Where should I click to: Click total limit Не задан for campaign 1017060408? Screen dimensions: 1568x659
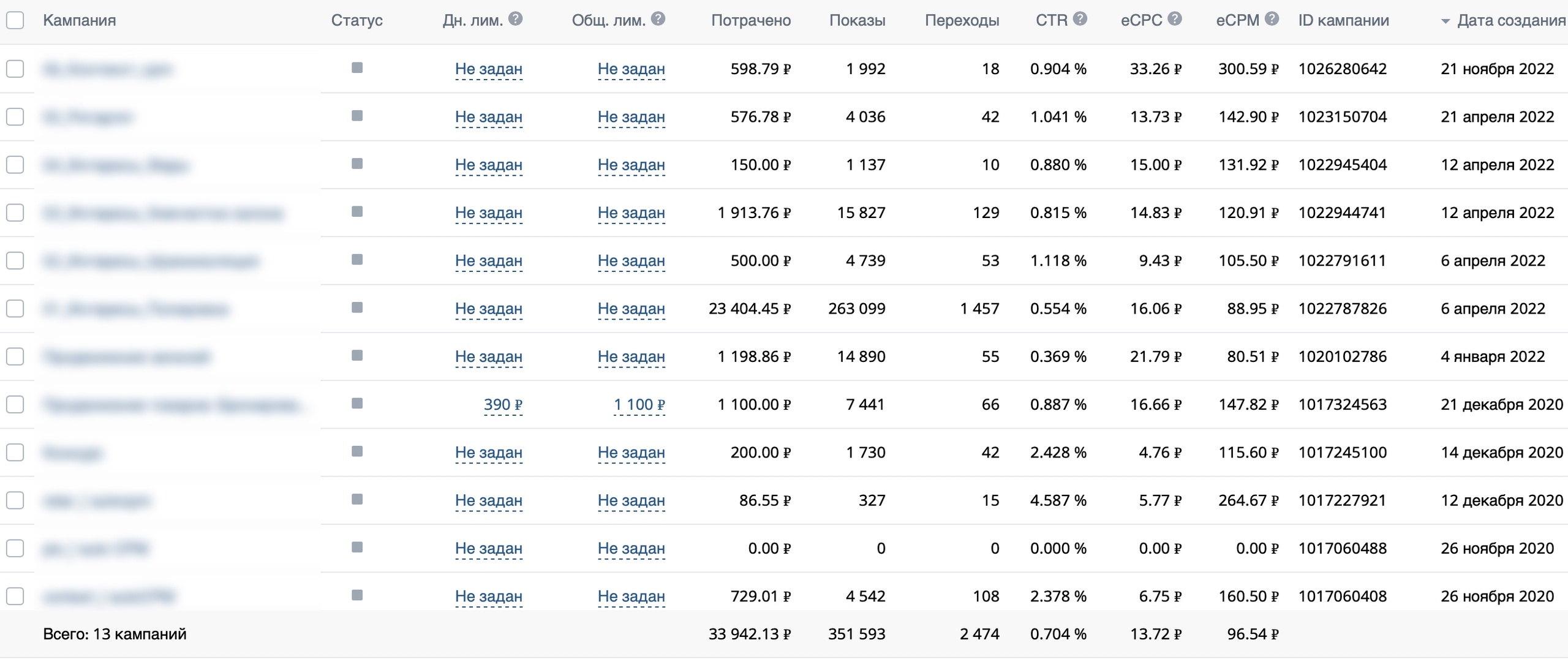(631, 597)
